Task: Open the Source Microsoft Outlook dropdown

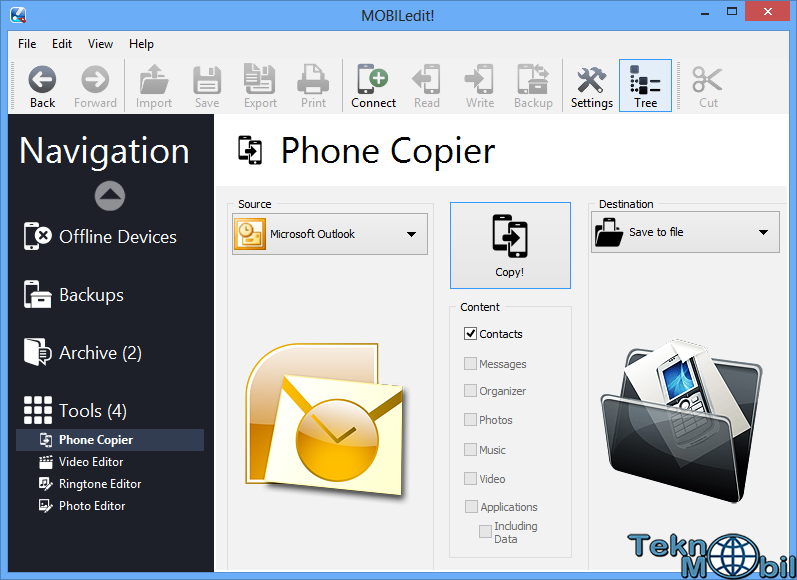Action: (330, 234)
